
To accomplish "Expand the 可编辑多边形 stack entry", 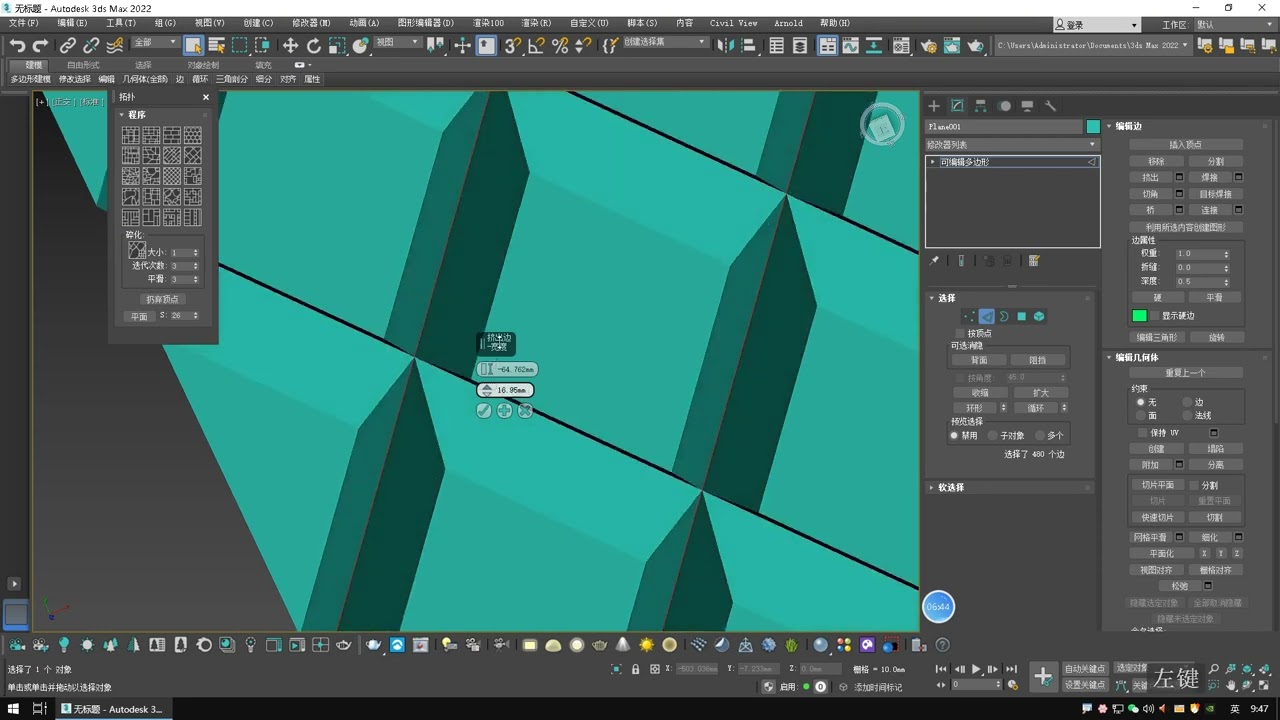I will [933, 162].
